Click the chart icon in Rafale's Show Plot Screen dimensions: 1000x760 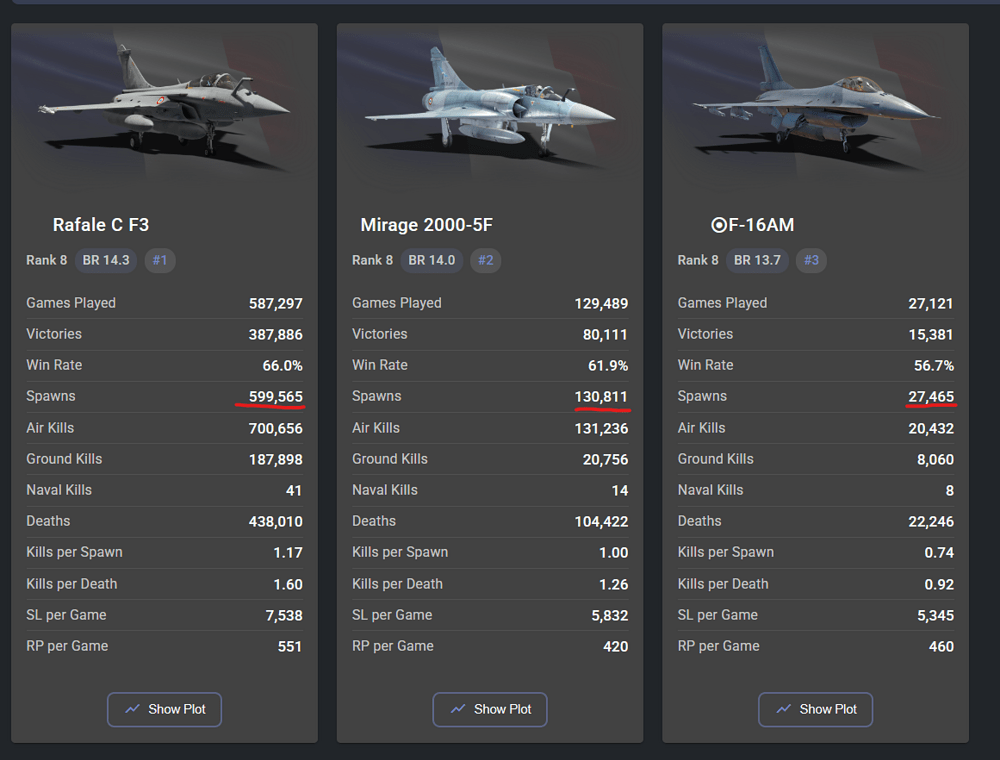(133, 709)
